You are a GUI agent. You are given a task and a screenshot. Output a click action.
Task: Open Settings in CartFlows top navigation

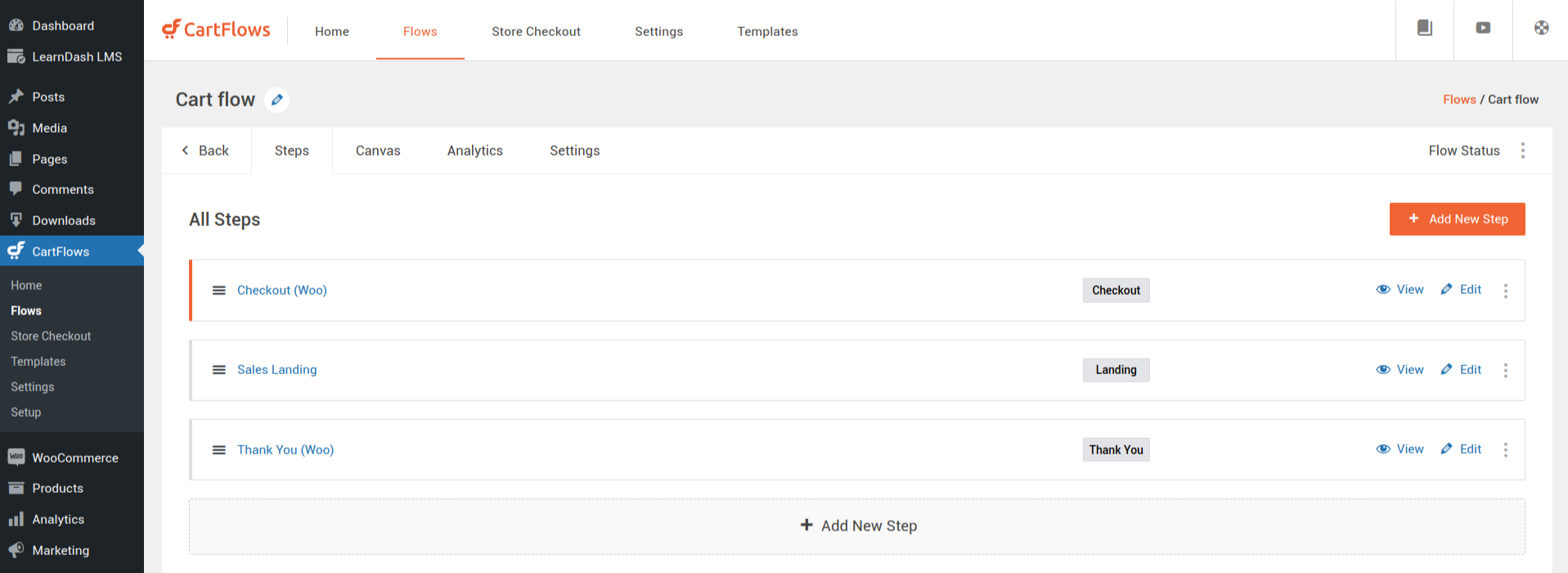[x=659, y=31]
